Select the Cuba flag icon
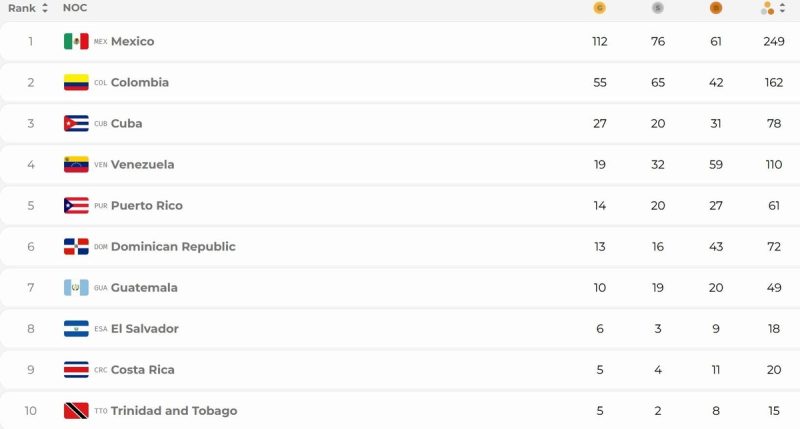The width and height of the screenshot is (800, 429). (76, 123)
